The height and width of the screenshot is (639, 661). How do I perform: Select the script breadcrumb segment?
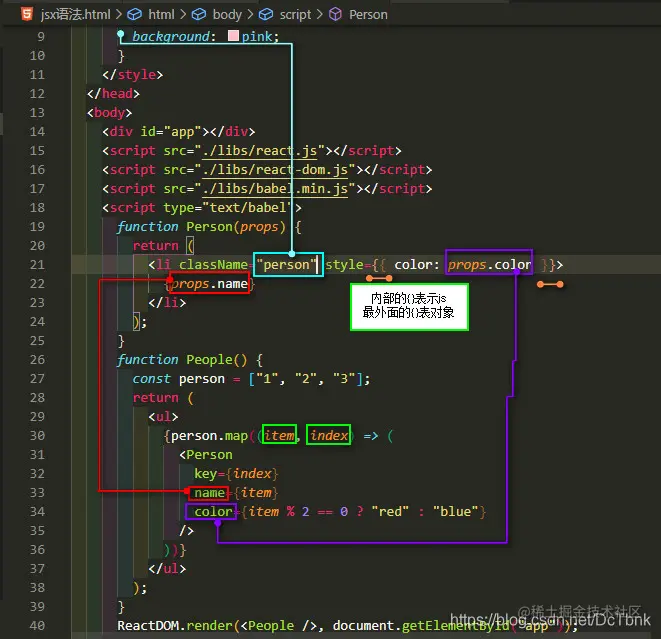(296, 15)
